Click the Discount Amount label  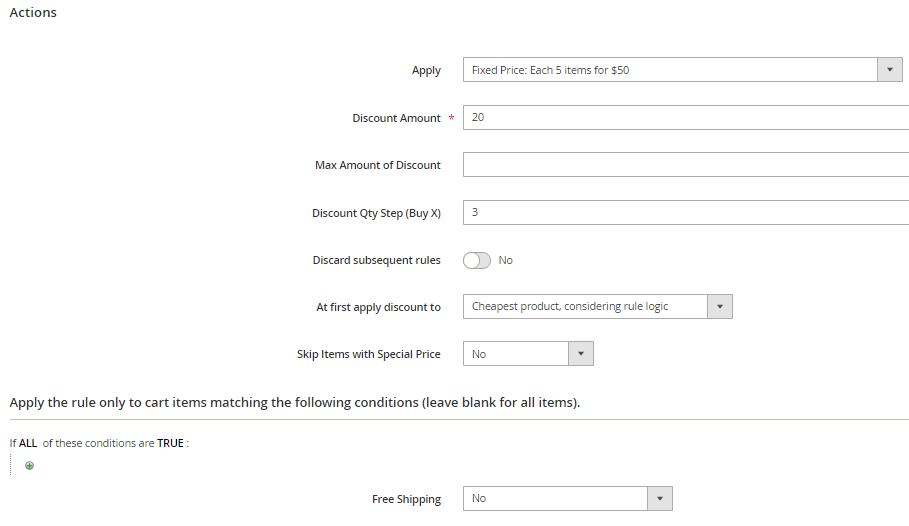[396, 118]
